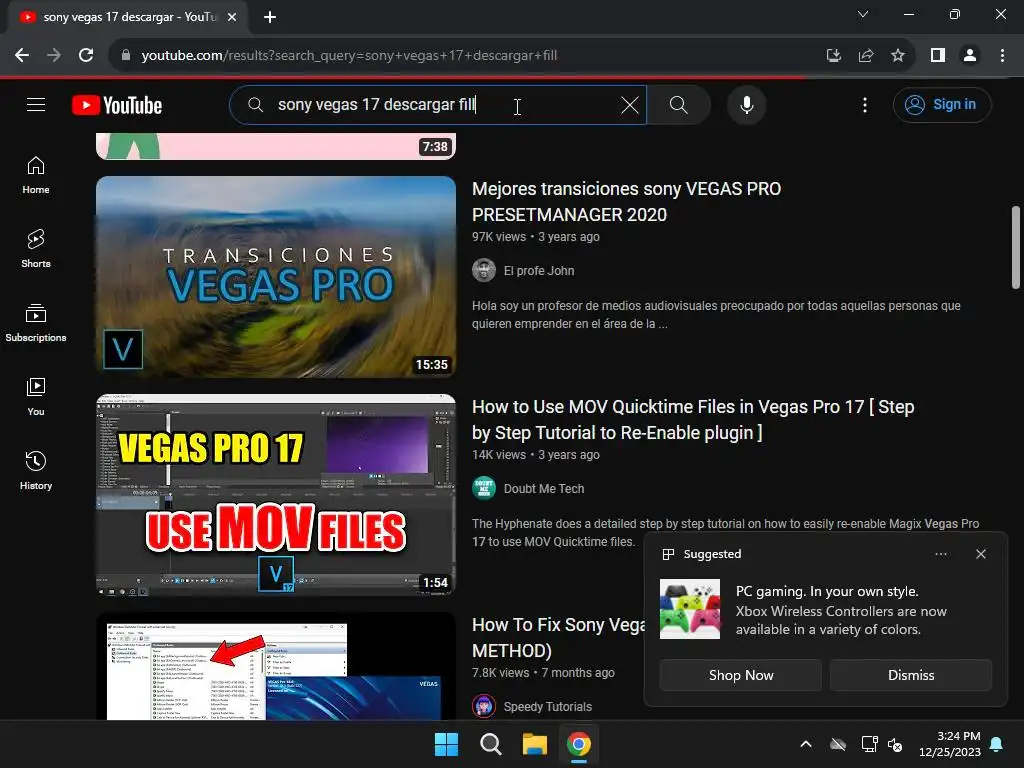This screenshot has height=768, width=1024.
Task: Open History in the sidebar
Action: click(x=36, y=470)
